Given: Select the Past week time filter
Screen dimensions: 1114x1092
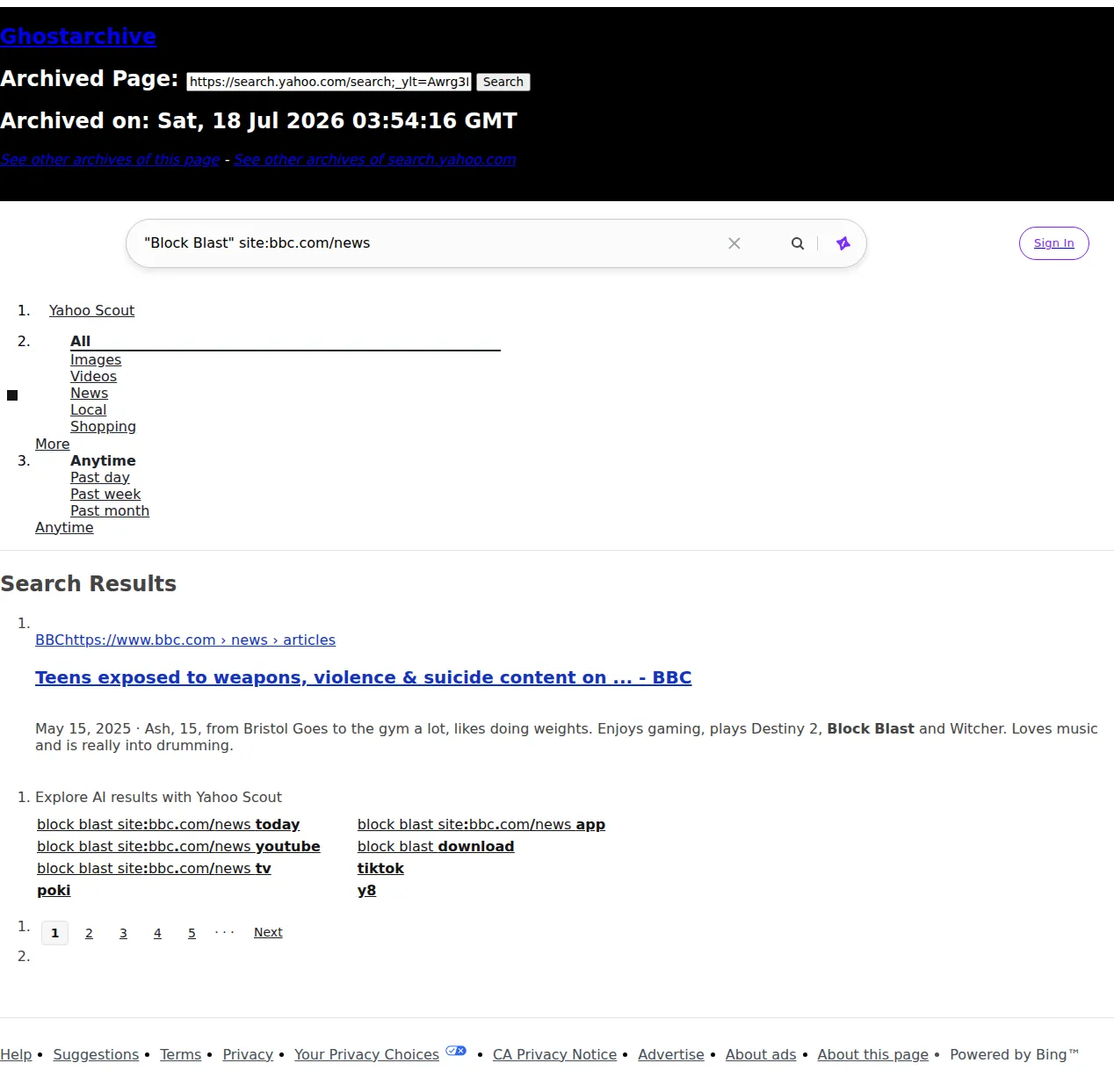Looking at the screenshot, I should pos(105,494).
